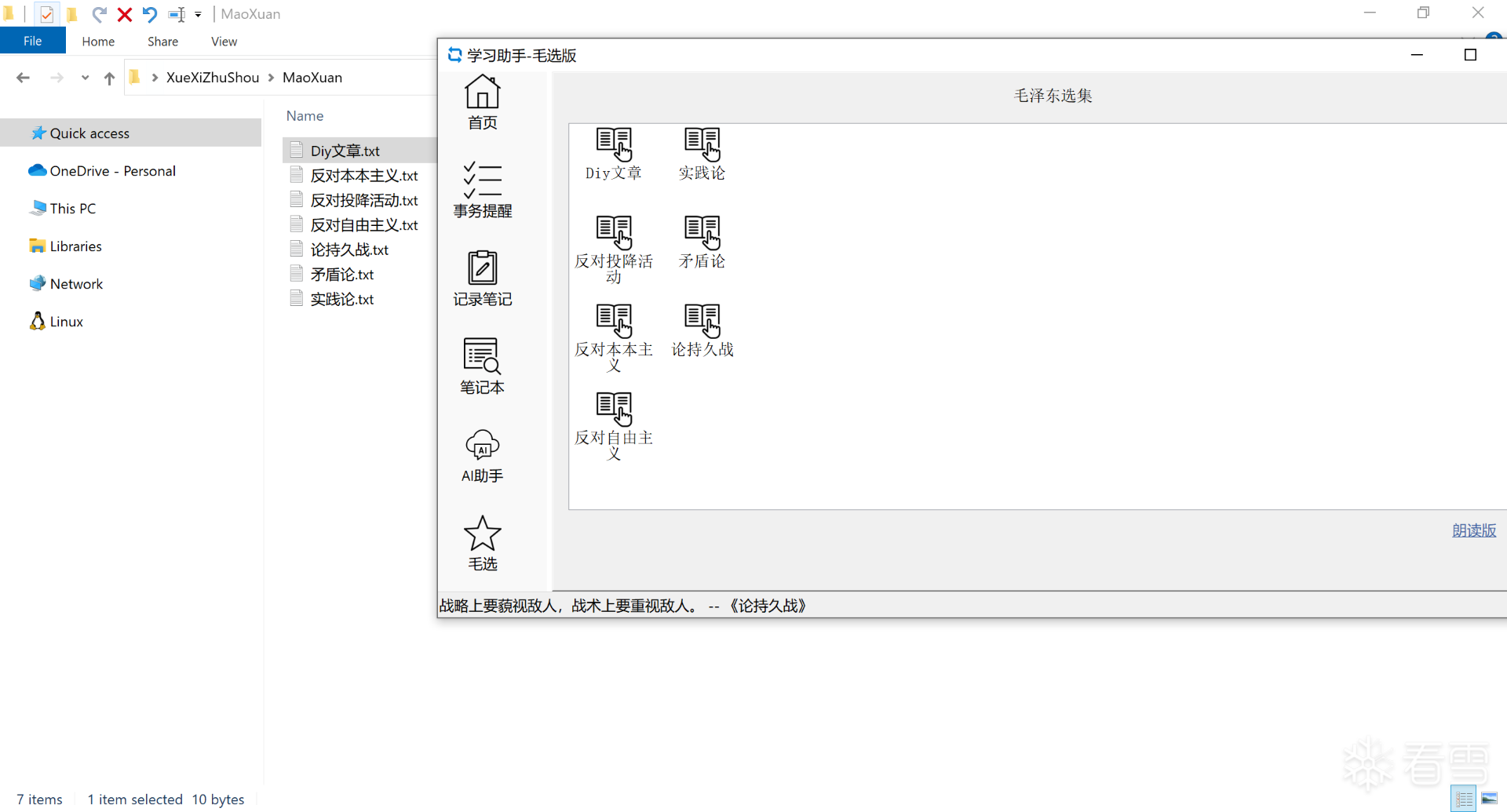This screenshot has width=1507, height=812.
Task: Switch to the Home ribbon tab
Action: [98, 42]
